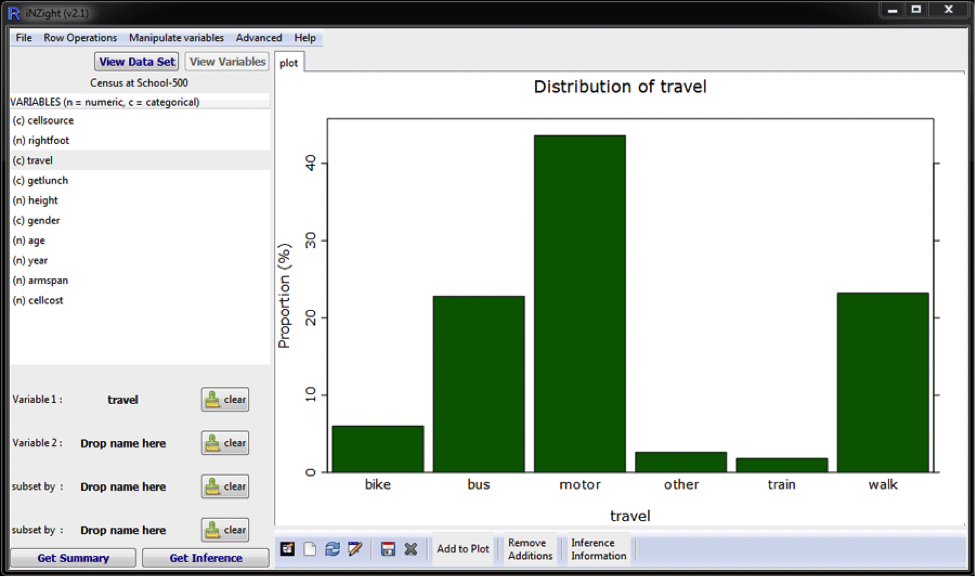975x577 pixels.
Task: Save the plot using the floppy disk icon
Action: (x=388, y=549)
